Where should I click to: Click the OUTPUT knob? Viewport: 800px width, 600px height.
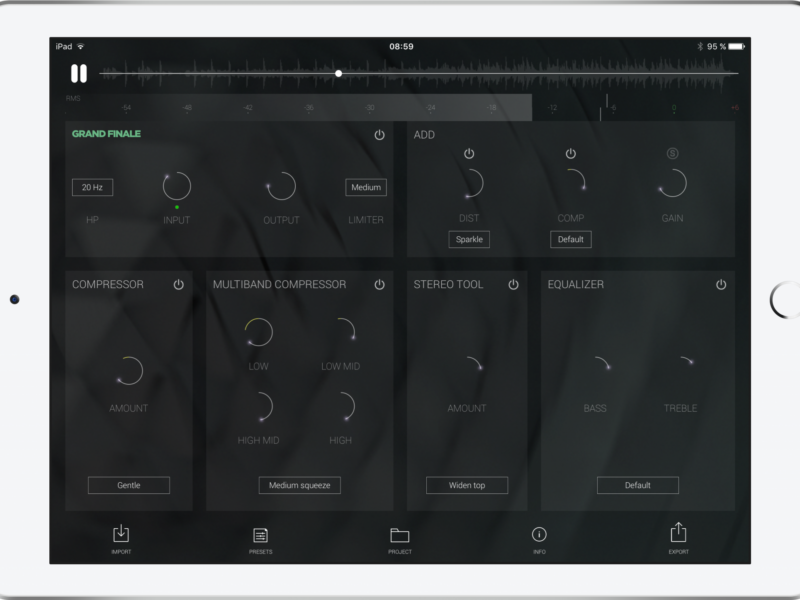281,186
